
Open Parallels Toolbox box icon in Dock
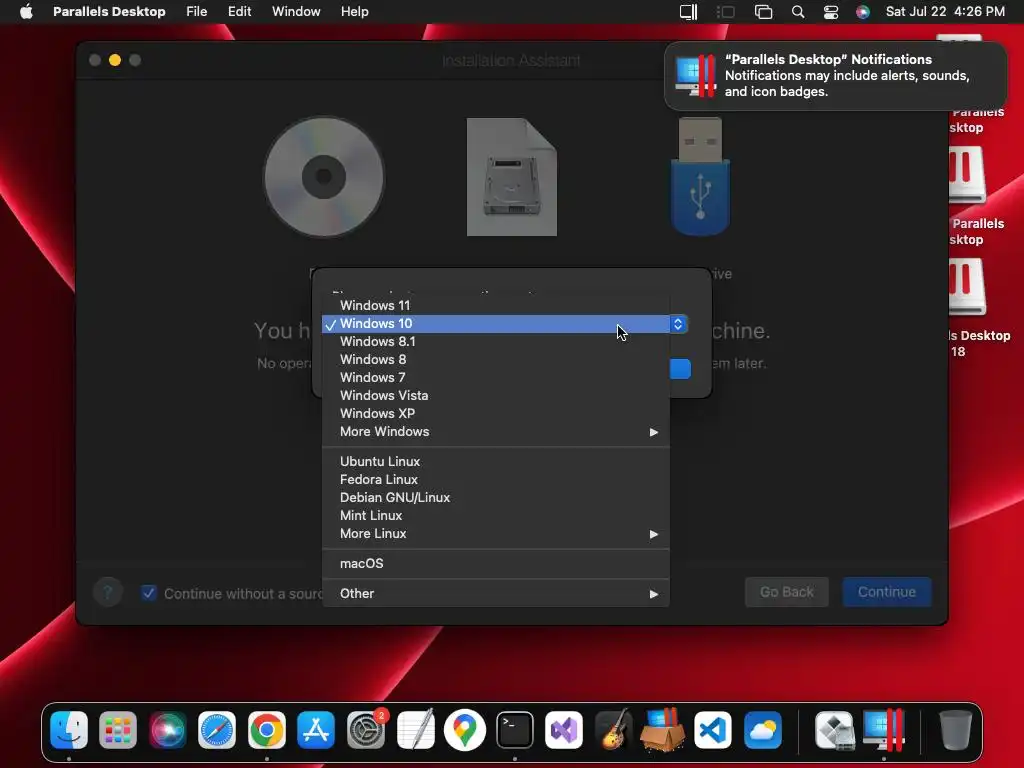[x=663, y=729]
